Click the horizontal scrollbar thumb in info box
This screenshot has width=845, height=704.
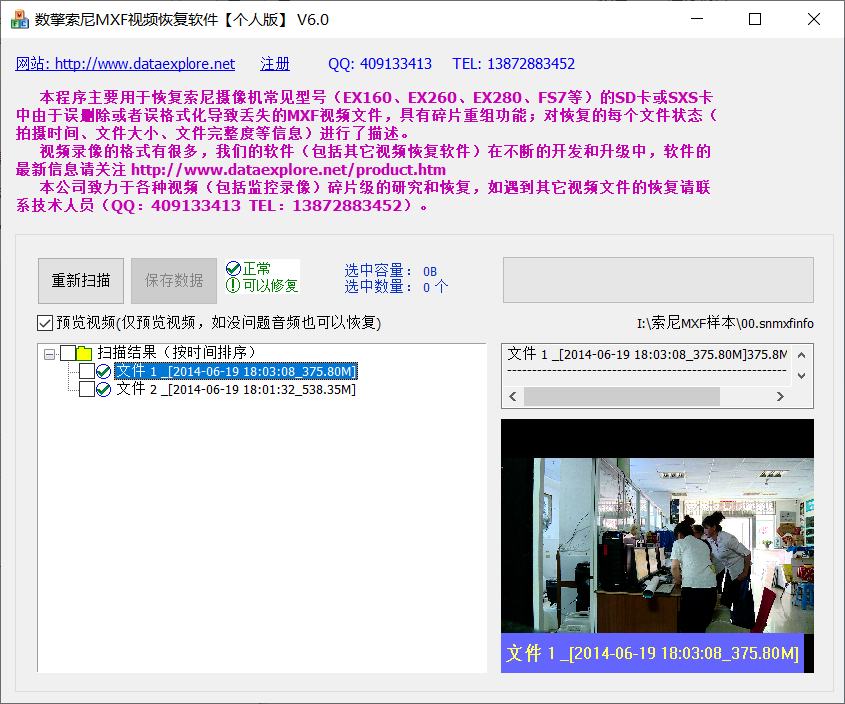point(622,397)
